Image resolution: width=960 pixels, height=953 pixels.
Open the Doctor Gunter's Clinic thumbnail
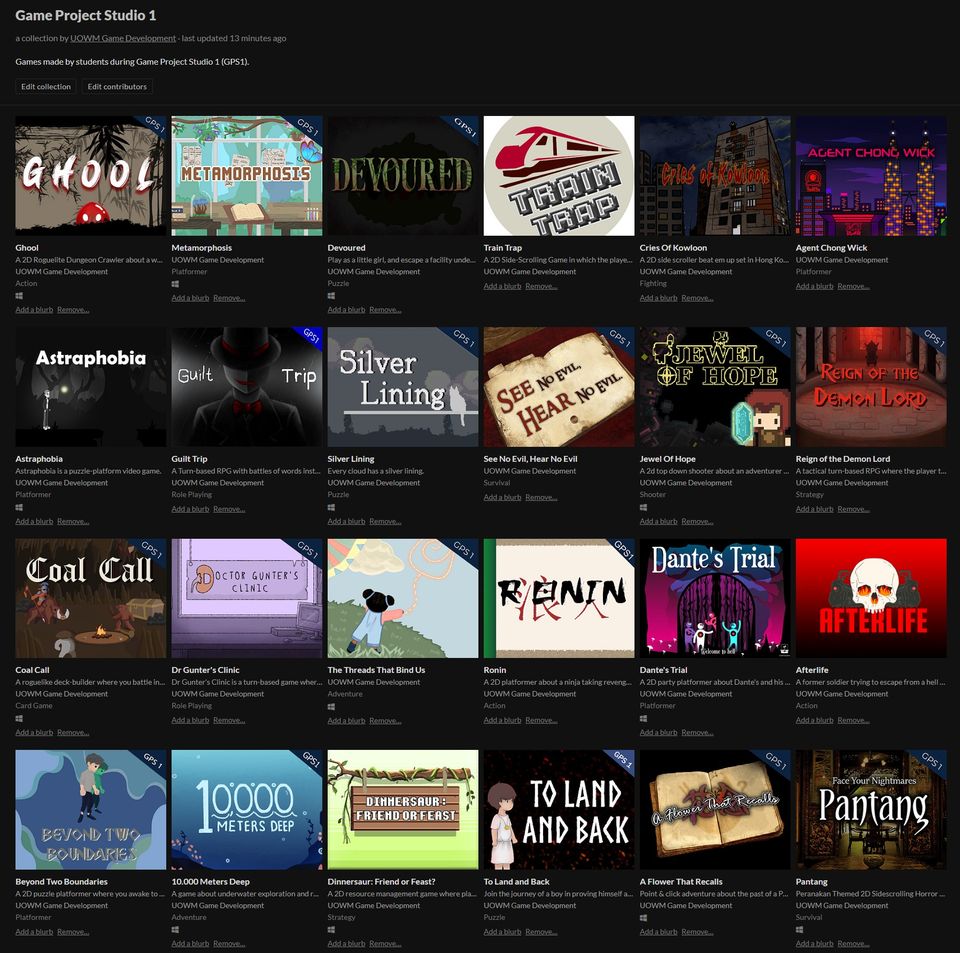tap(247, 598)
